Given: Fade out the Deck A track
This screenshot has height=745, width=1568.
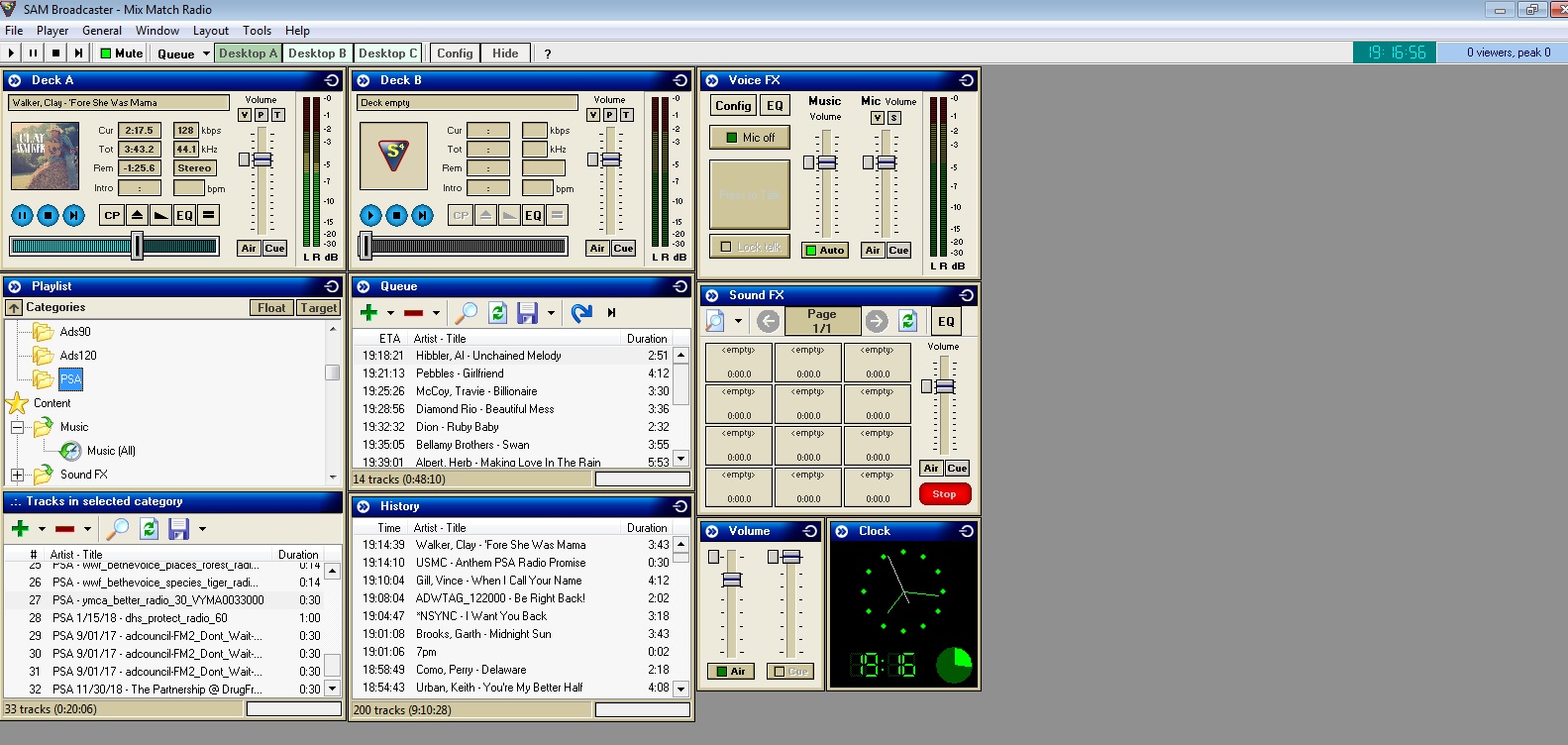Looking at the screenshot, I should tap(160, 215).
